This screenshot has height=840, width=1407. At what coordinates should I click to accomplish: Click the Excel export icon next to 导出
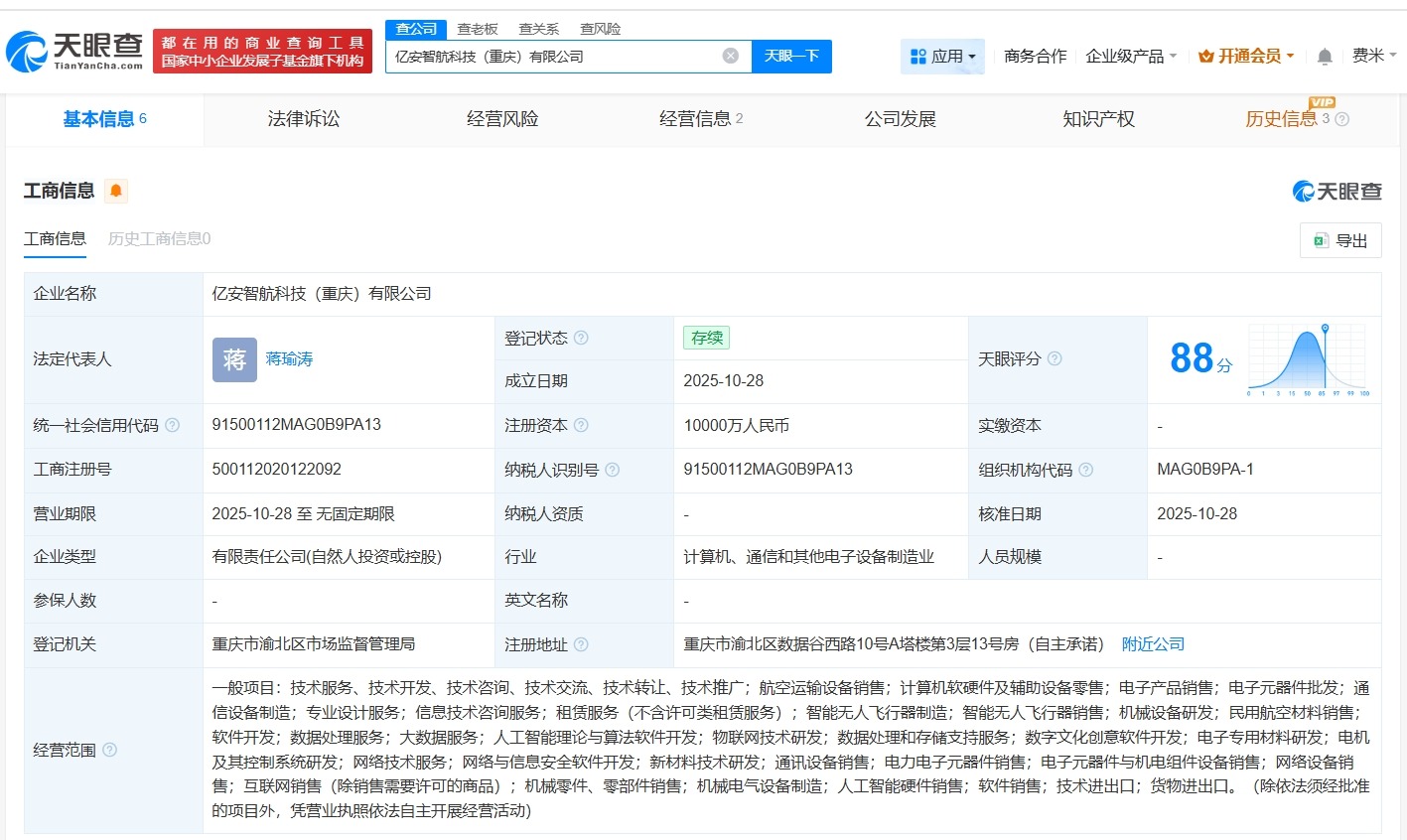1321,240
